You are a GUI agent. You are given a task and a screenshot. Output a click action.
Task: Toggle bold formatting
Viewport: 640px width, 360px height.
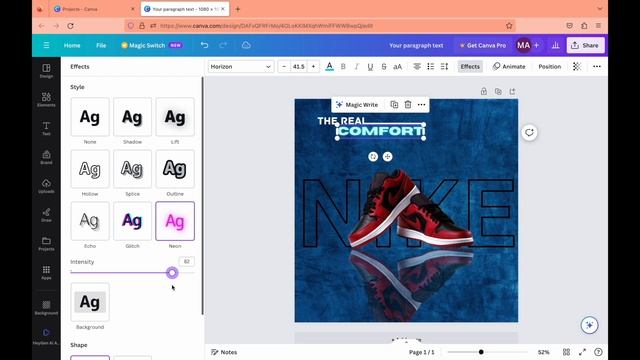tap(343, 67)
